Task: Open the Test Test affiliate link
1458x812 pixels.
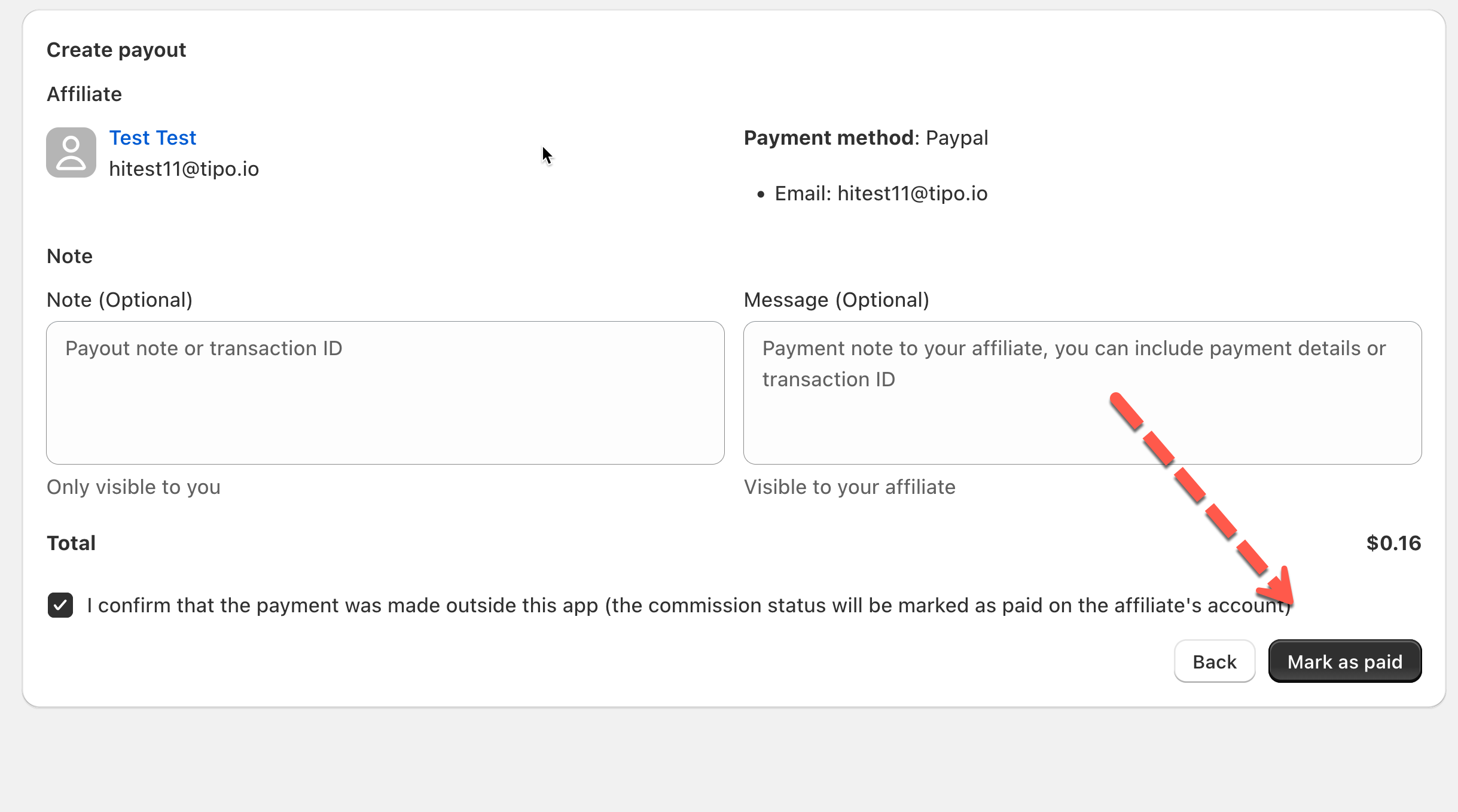Action: click(x=152, y=138)
